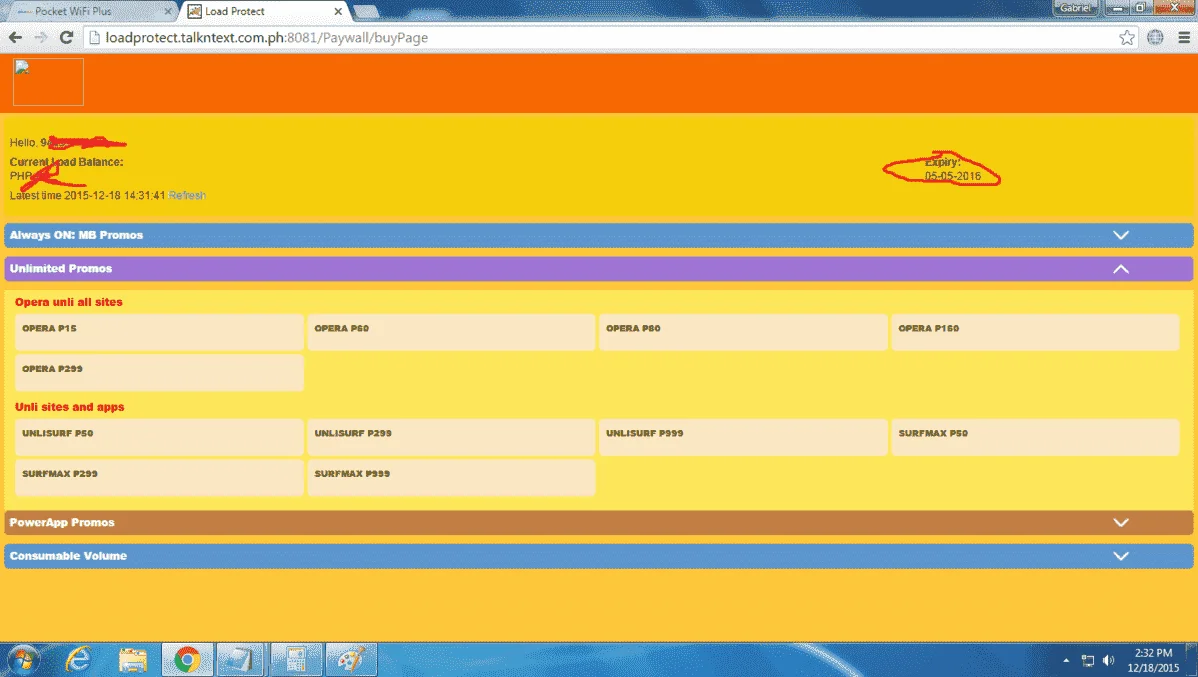
Task: Expand the PowerApp Promos section
Action: [x=599, y=522]
